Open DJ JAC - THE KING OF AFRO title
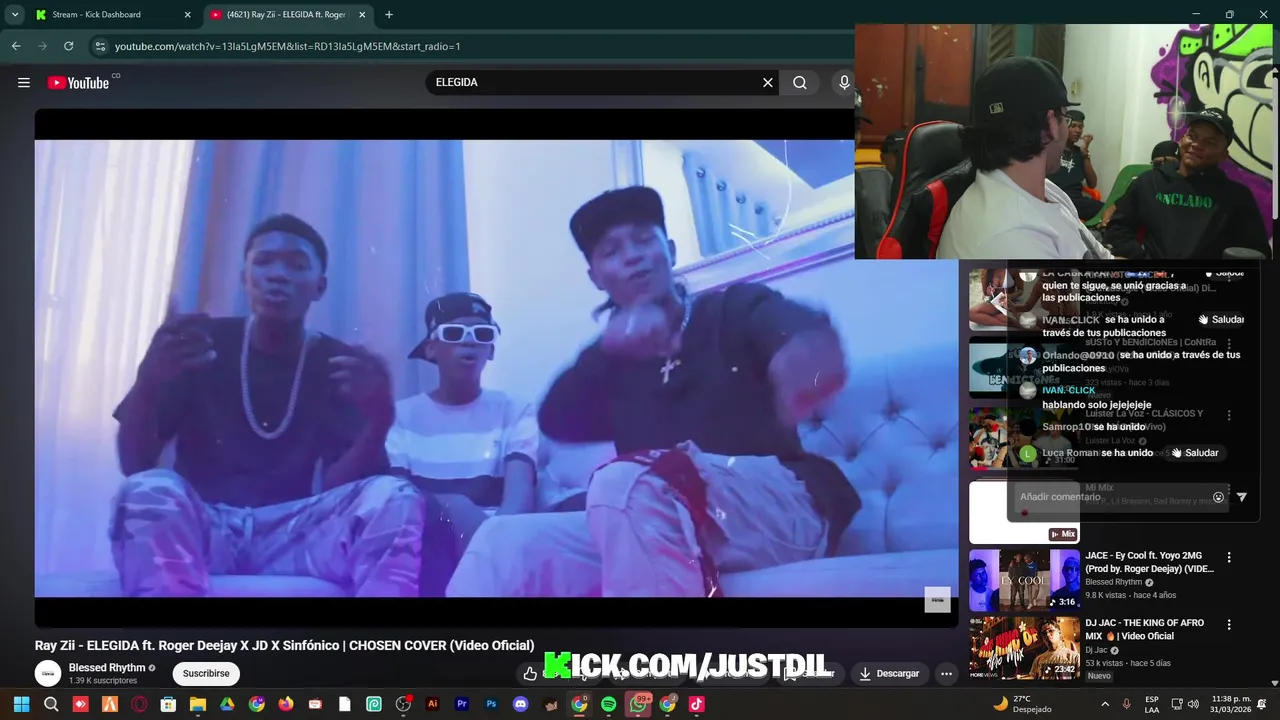 1145,629
